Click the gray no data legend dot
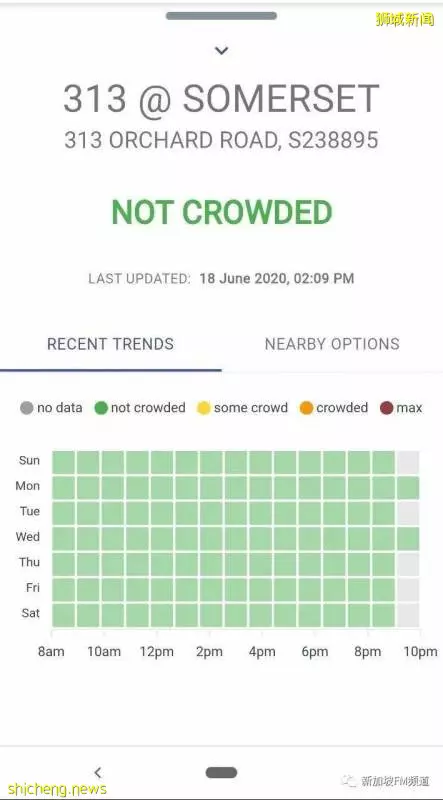The width and height of the screenshot is (443, 800). click(27, 408)
